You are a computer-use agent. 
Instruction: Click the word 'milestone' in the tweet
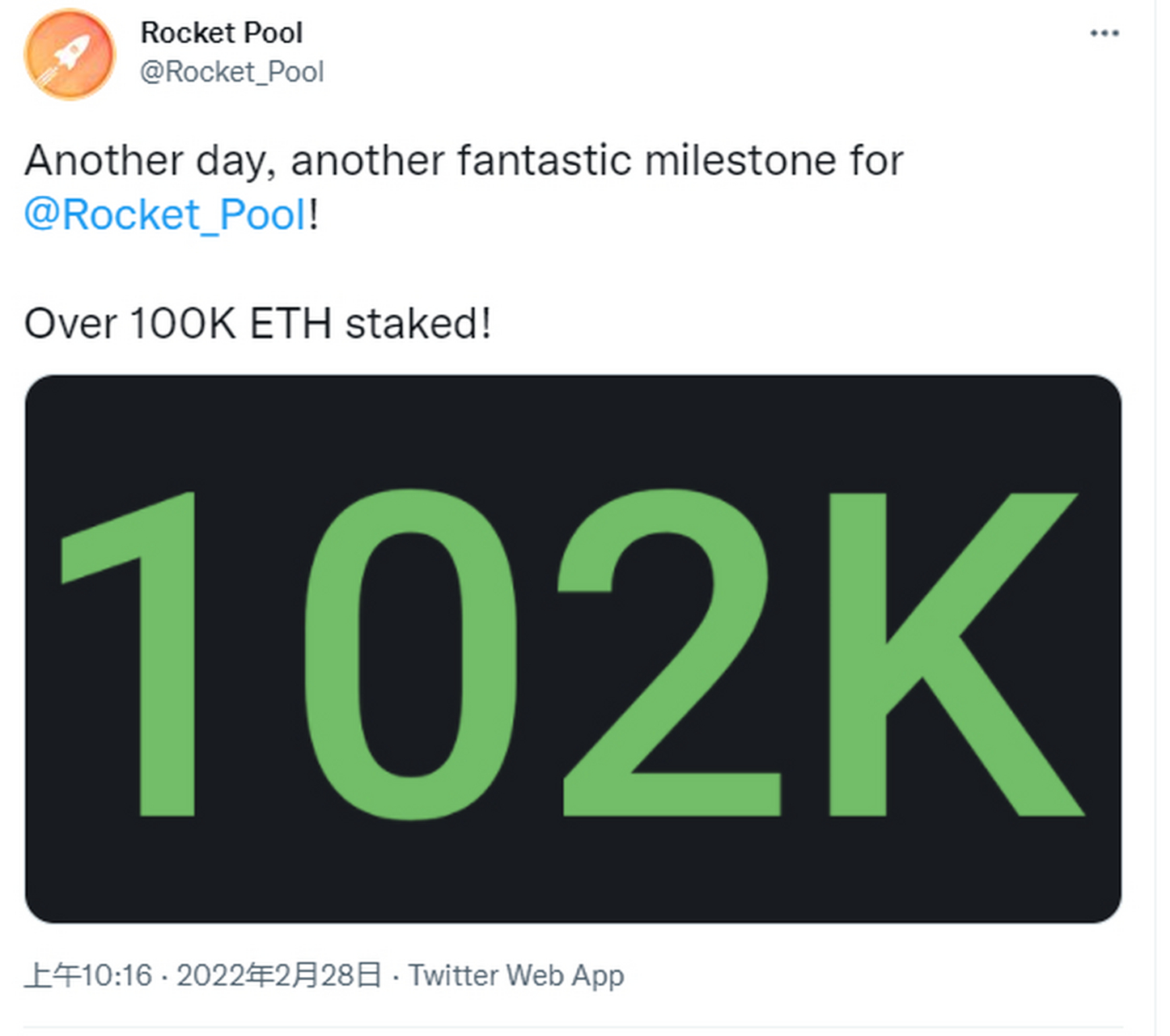740,160
